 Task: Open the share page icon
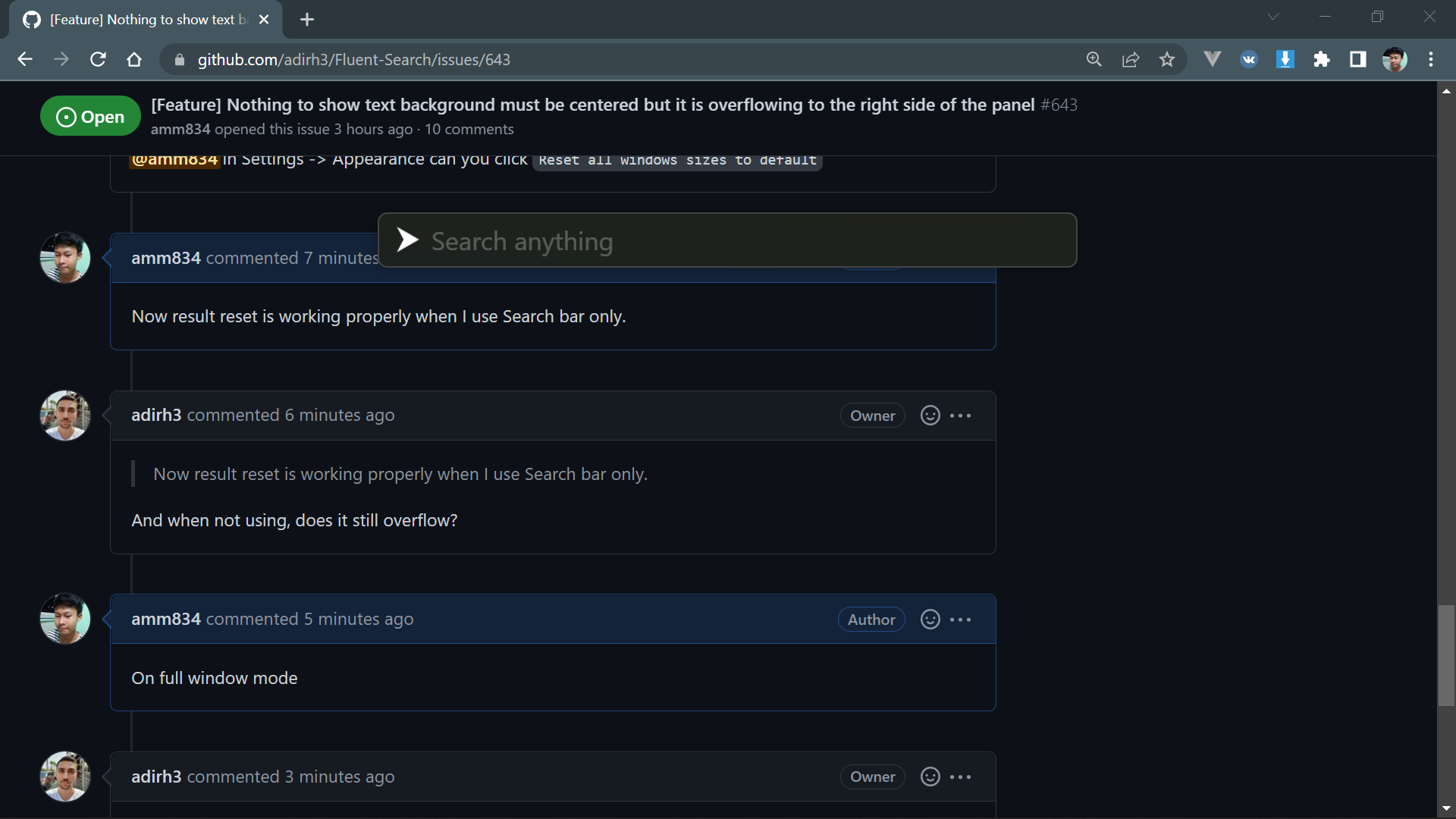[x=1131, y=59]
